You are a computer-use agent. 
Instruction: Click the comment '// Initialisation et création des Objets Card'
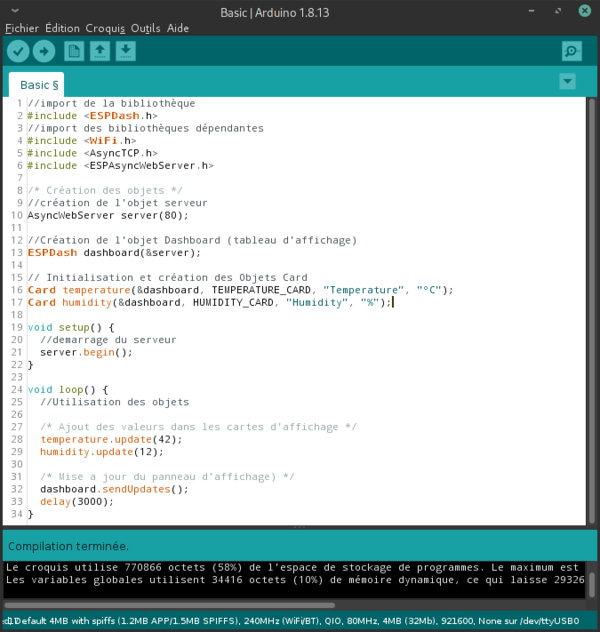click(x=167, y=278)
